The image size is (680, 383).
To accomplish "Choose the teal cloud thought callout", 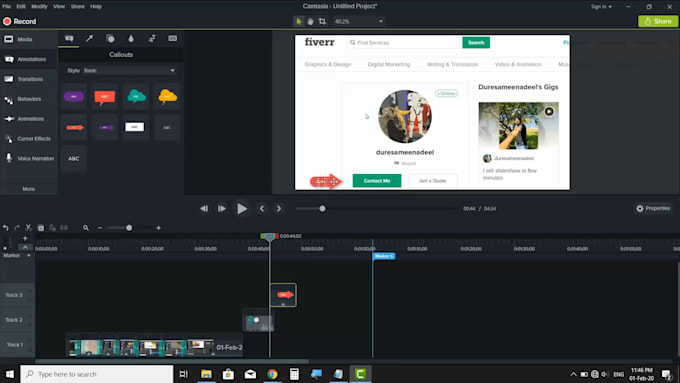I will (136, 96).
